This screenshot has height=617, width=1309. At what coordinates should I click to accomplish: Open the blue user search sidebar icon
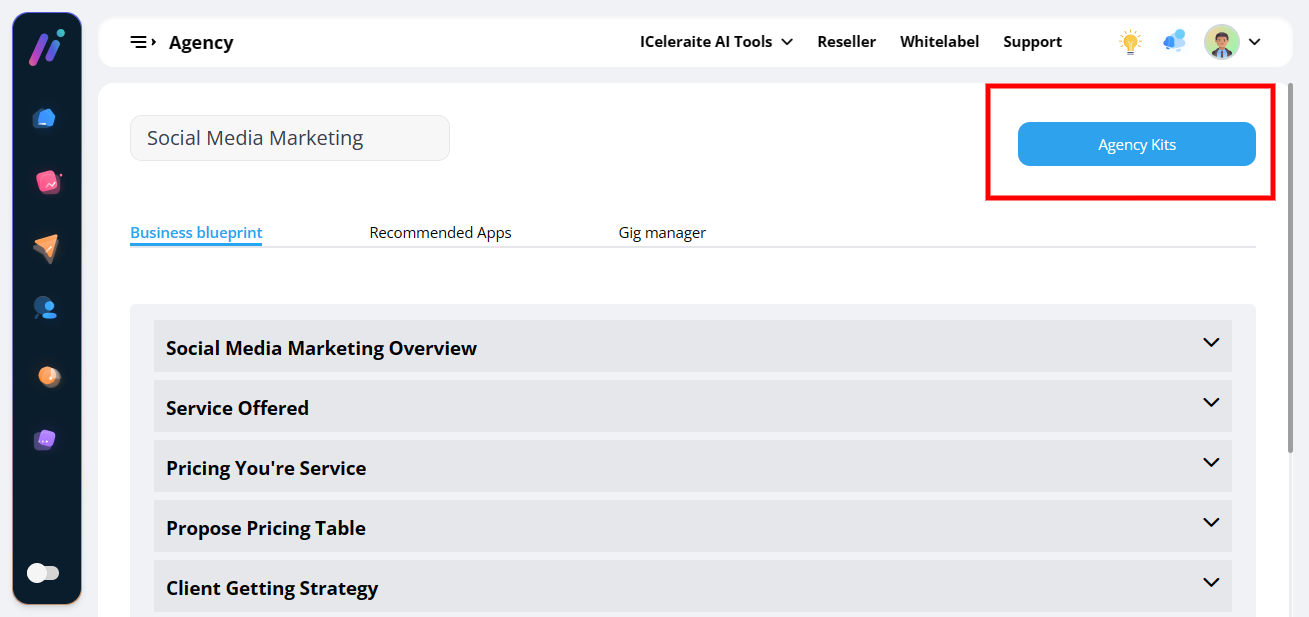pyautogui.click(x=45, y=308)
